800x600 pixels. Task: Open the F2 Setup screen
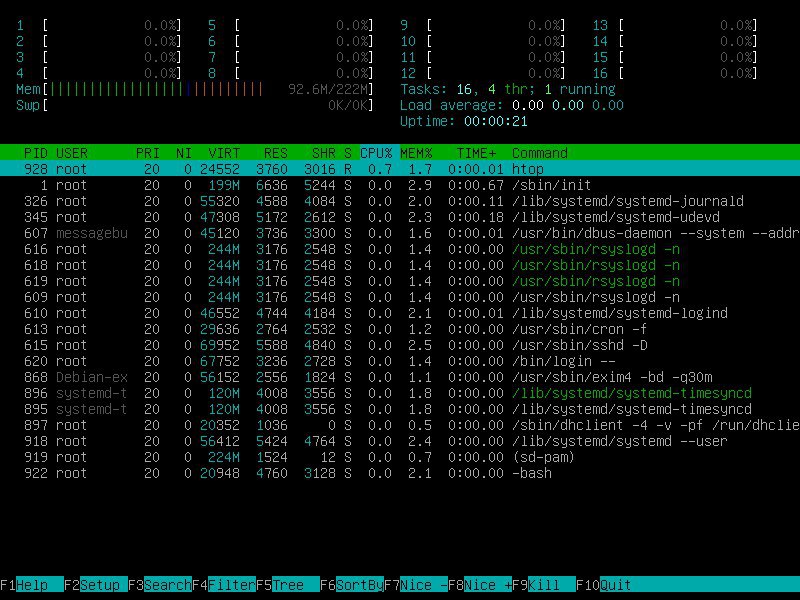pyautogui.click(x=96, y=585)
